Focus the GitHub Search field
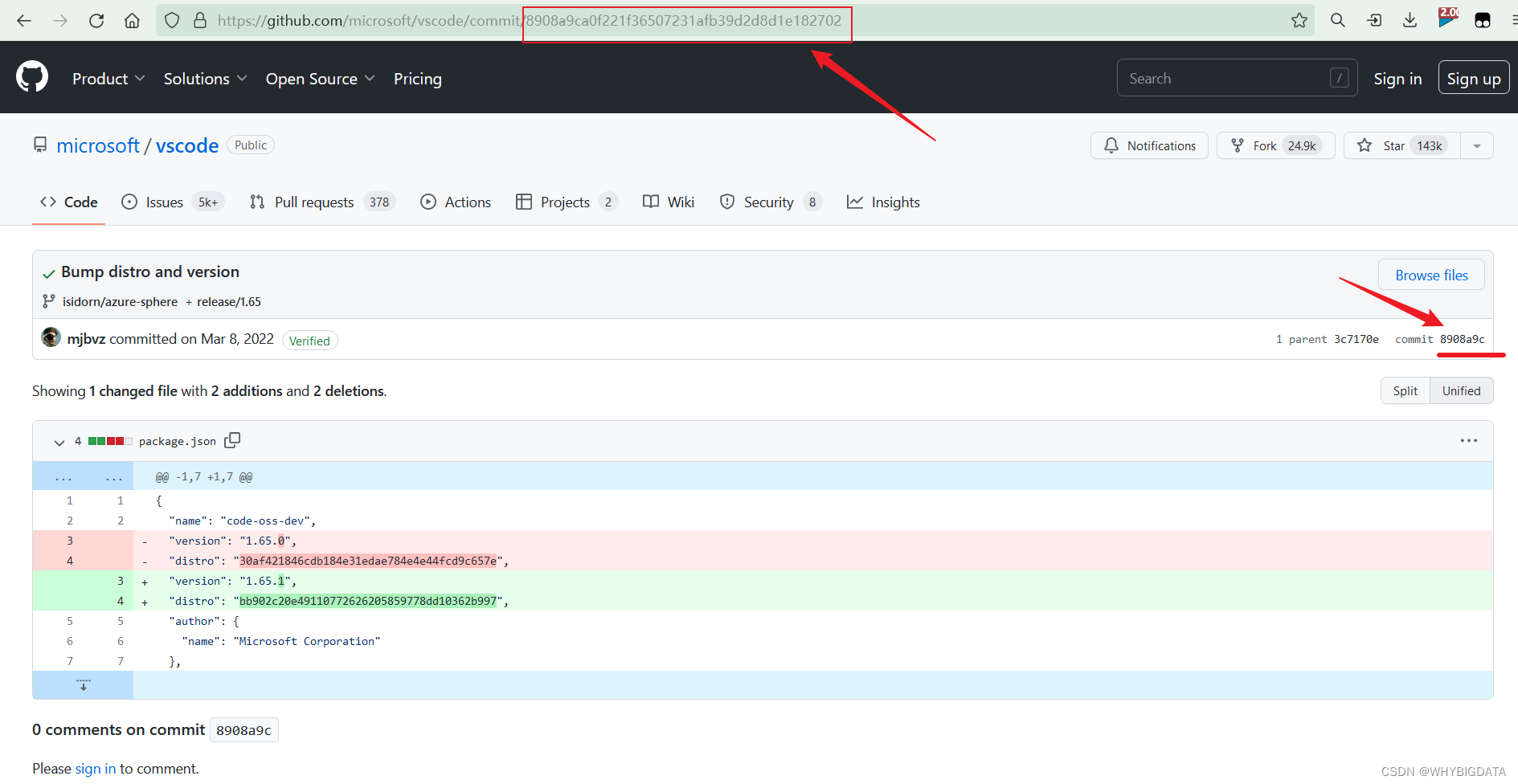Viewport: 1518px width, 784px height. click(x=1237, y=78)
